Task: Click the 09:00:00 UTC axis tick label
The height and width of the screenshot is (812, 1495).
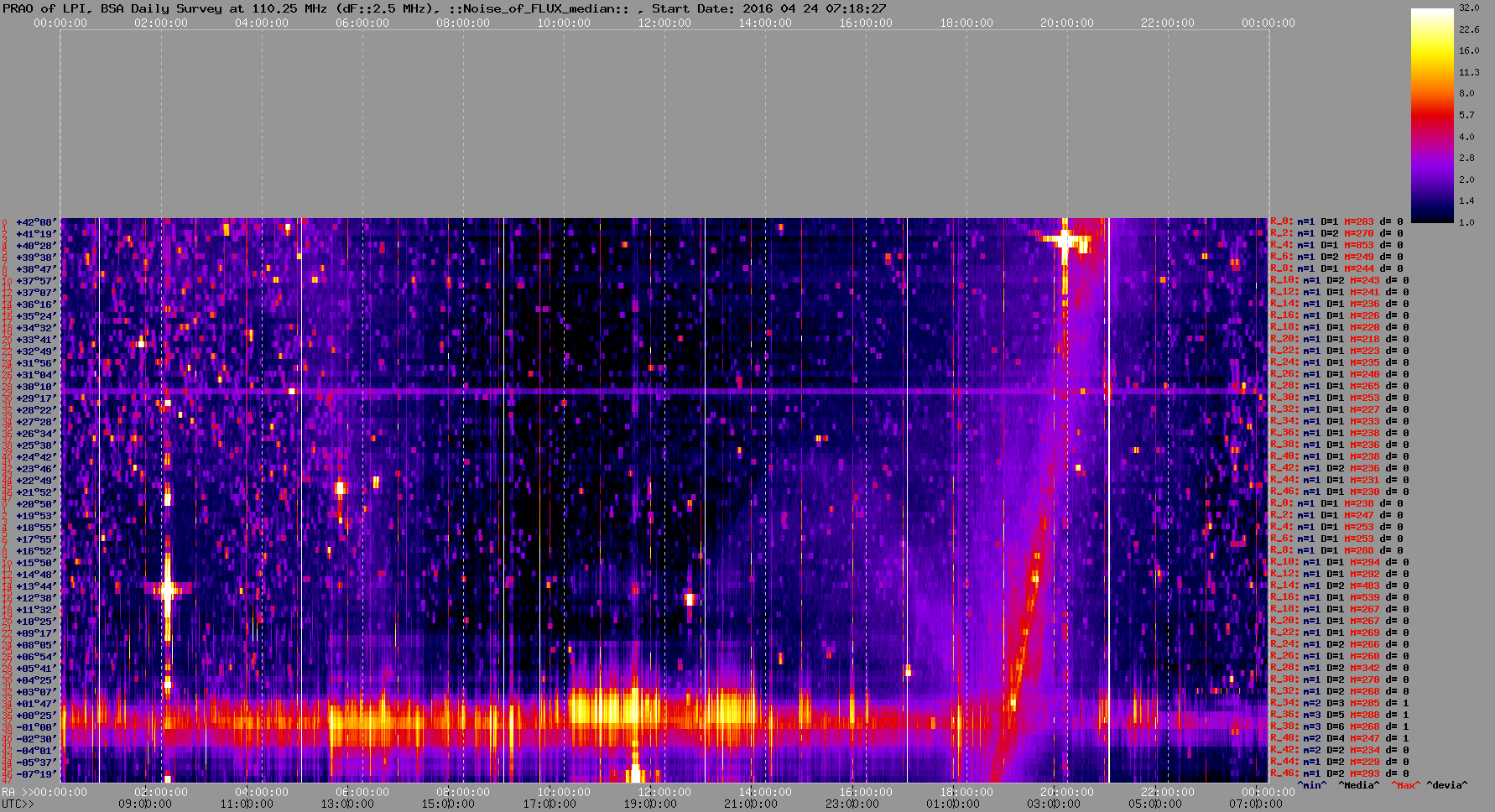Action: (x=144, y=804)
